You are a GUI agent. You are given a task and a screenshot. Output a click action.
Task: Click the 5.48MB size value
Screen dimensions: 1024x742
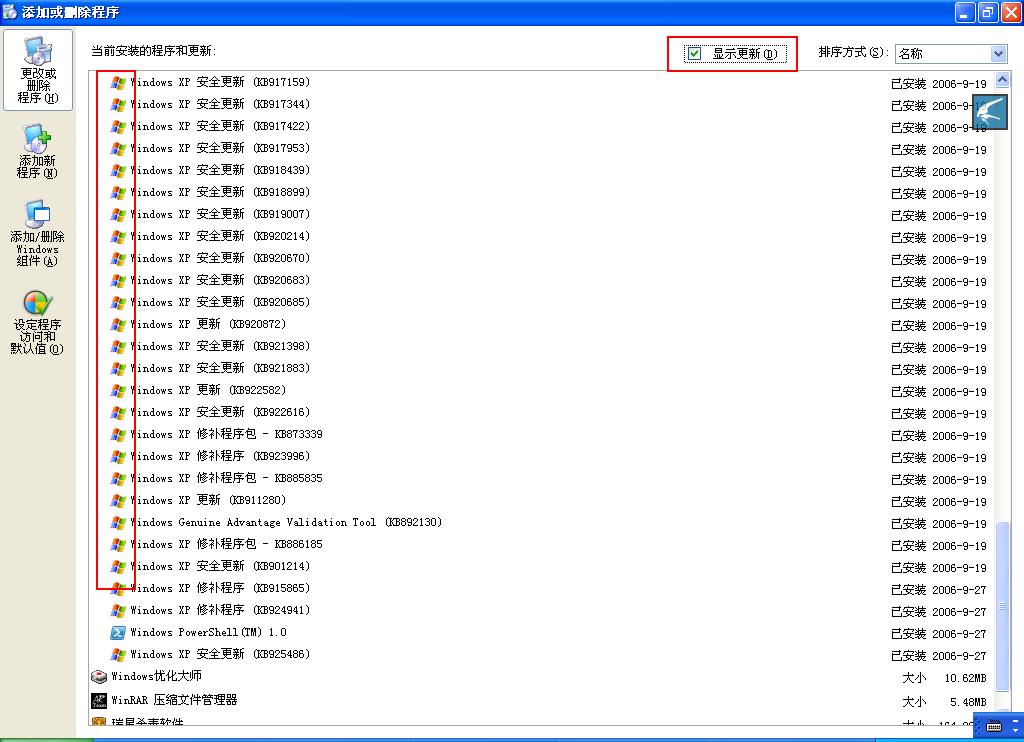968,702
